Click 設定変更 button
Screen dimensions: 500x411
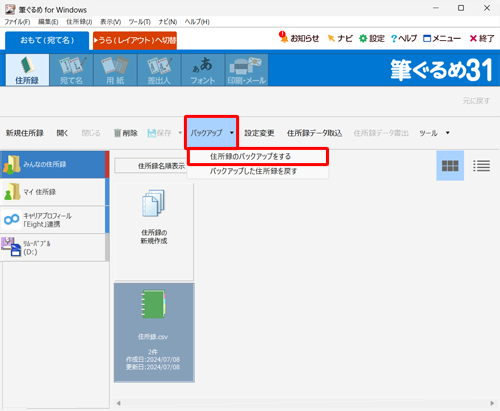(259, 133)
